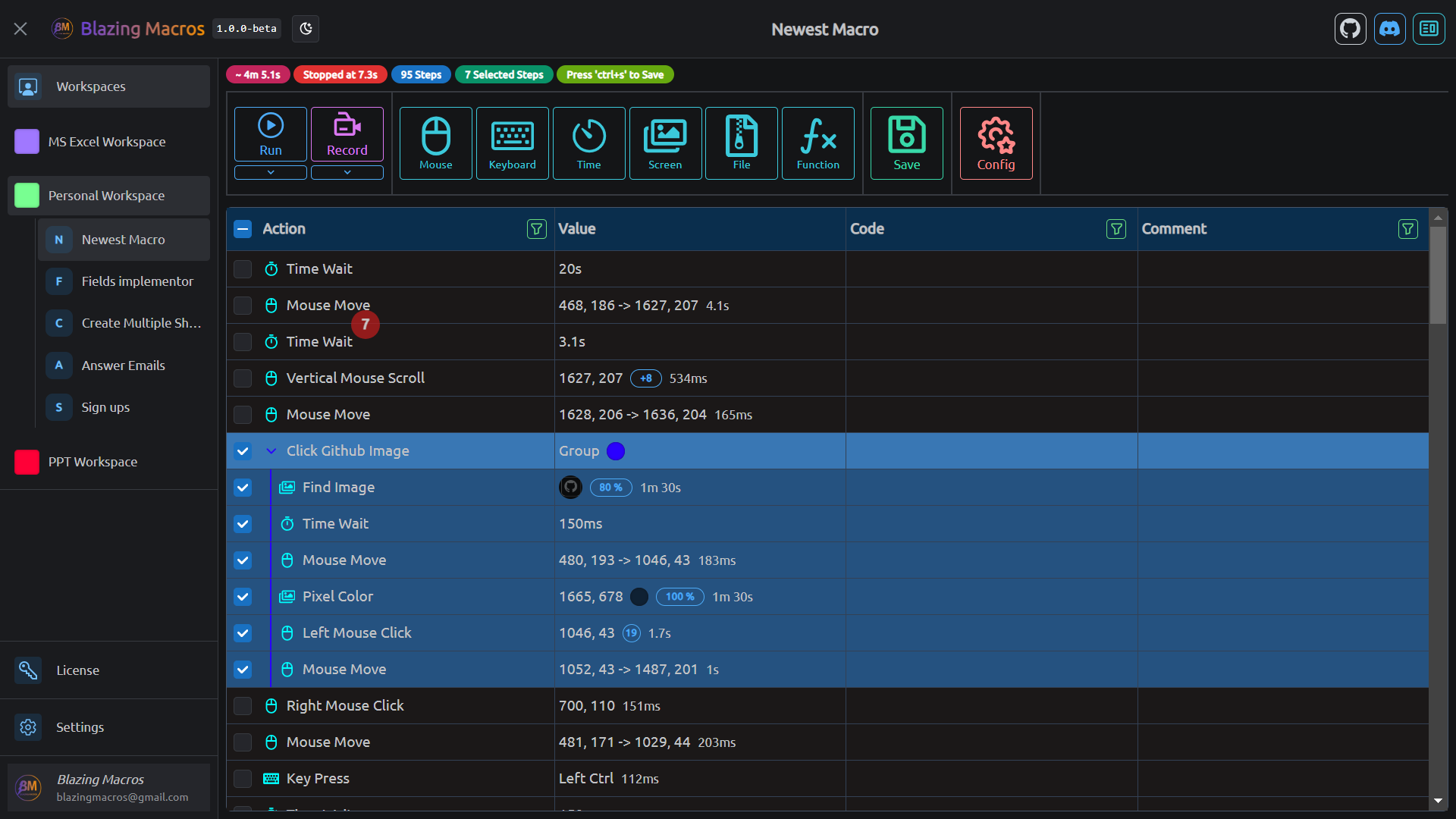Add a Time action
The width and height of the screenshot is (1456, 819).
[x=589, y=143]
